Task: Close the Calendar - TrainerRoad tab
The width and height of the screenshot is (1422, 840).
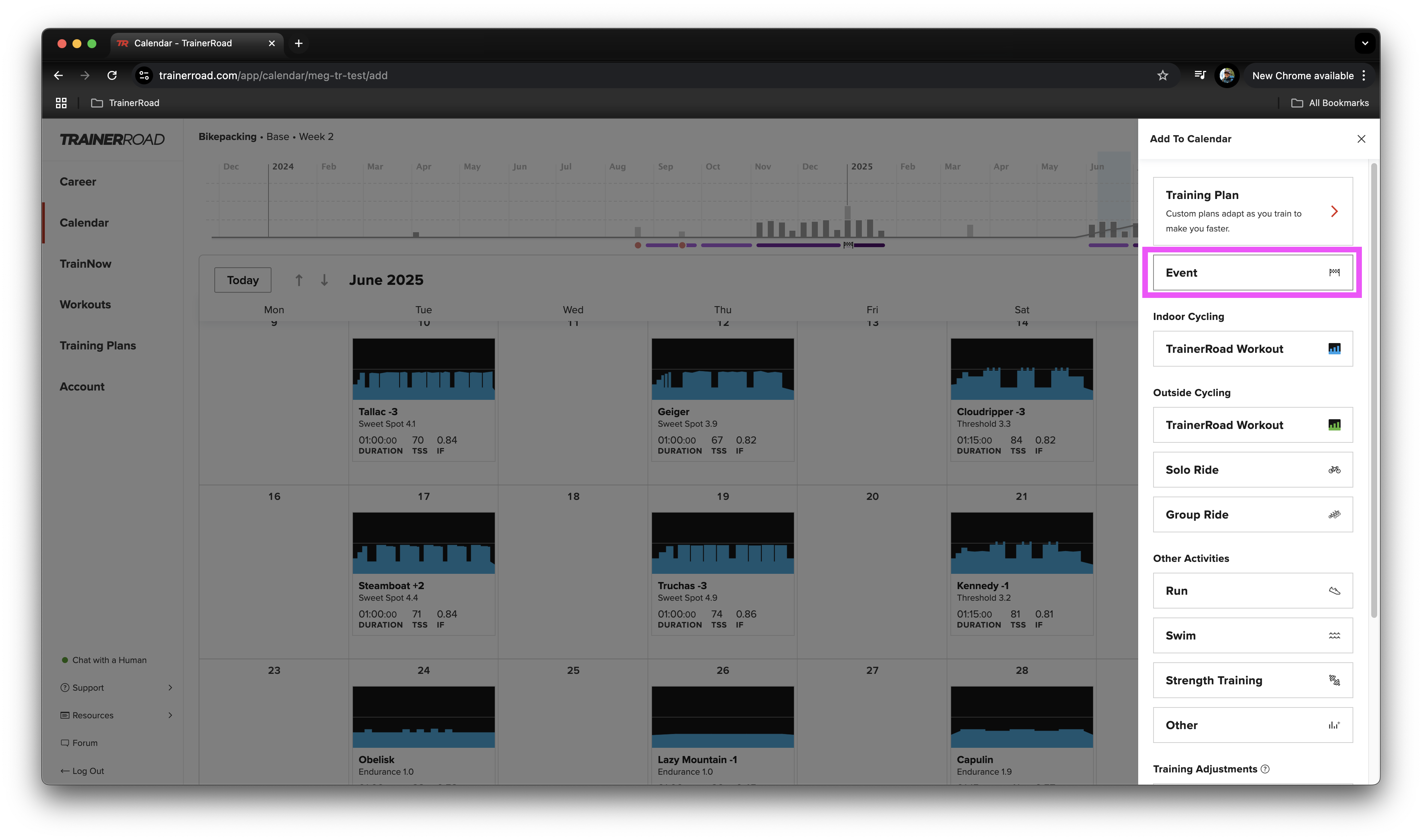Action: click(272, 43)
